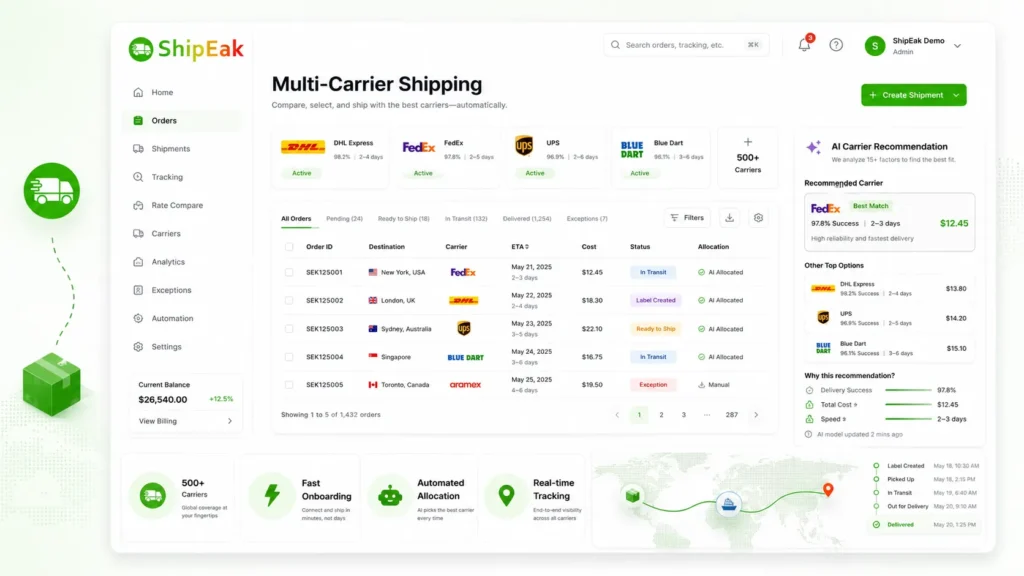Open the Filters control
Screen dimensions: 1024x576
point(687,217)
